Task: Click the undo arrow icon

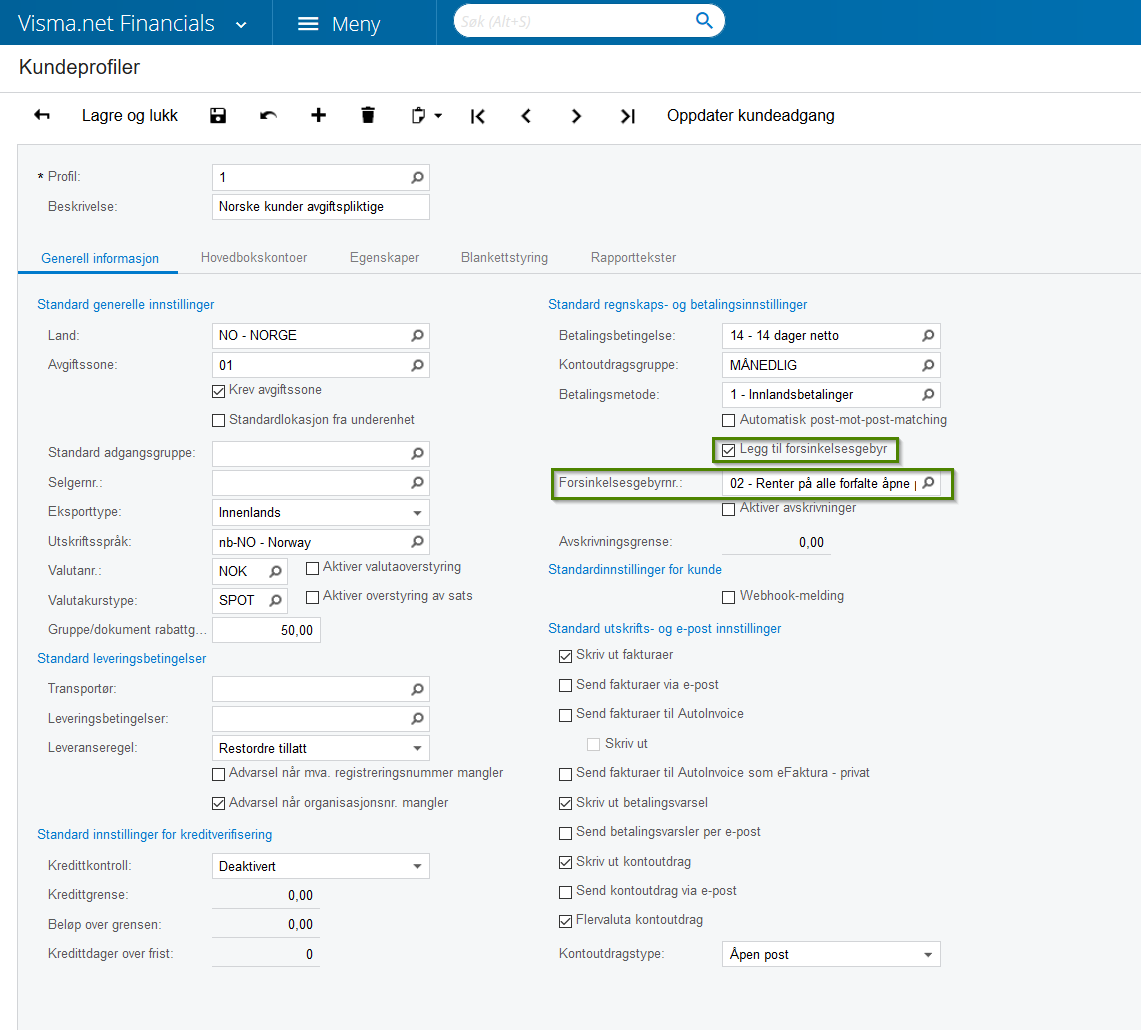Action: [x=268, y=116]
